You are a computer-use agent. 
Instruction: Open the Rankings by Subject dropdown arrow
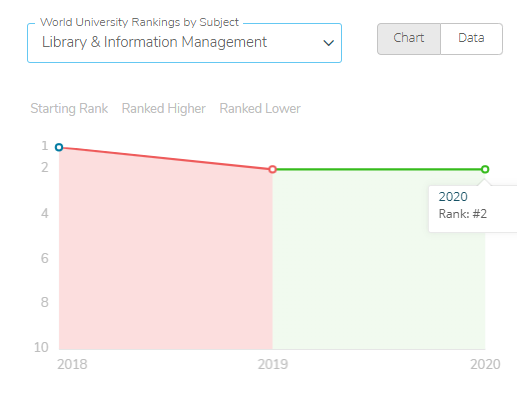click(329, 43)
